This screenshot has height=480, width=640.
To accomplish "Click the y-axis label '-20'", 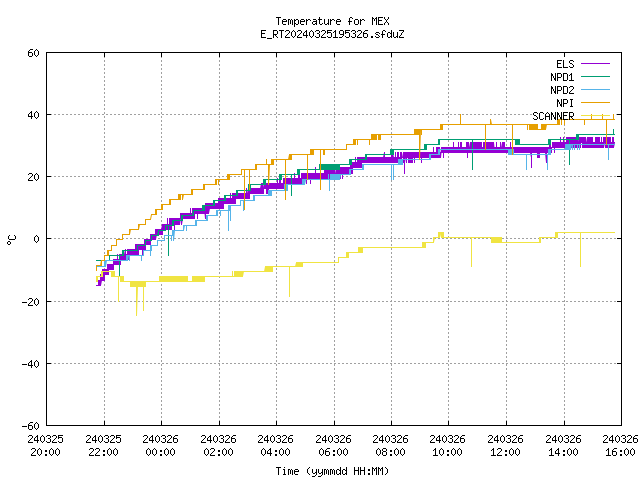I will (x=31, y=302).
